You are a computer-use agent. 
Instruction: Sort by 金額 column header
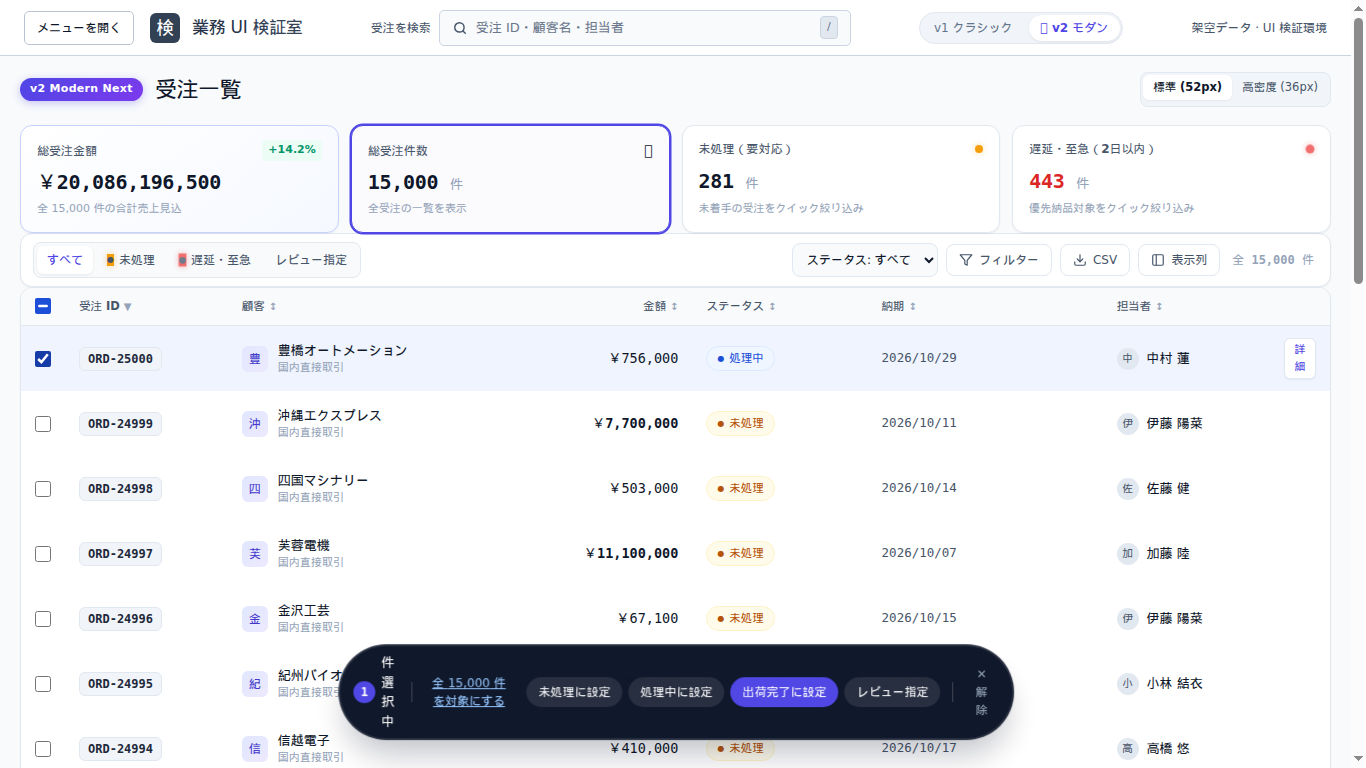[x=660, y=306]
